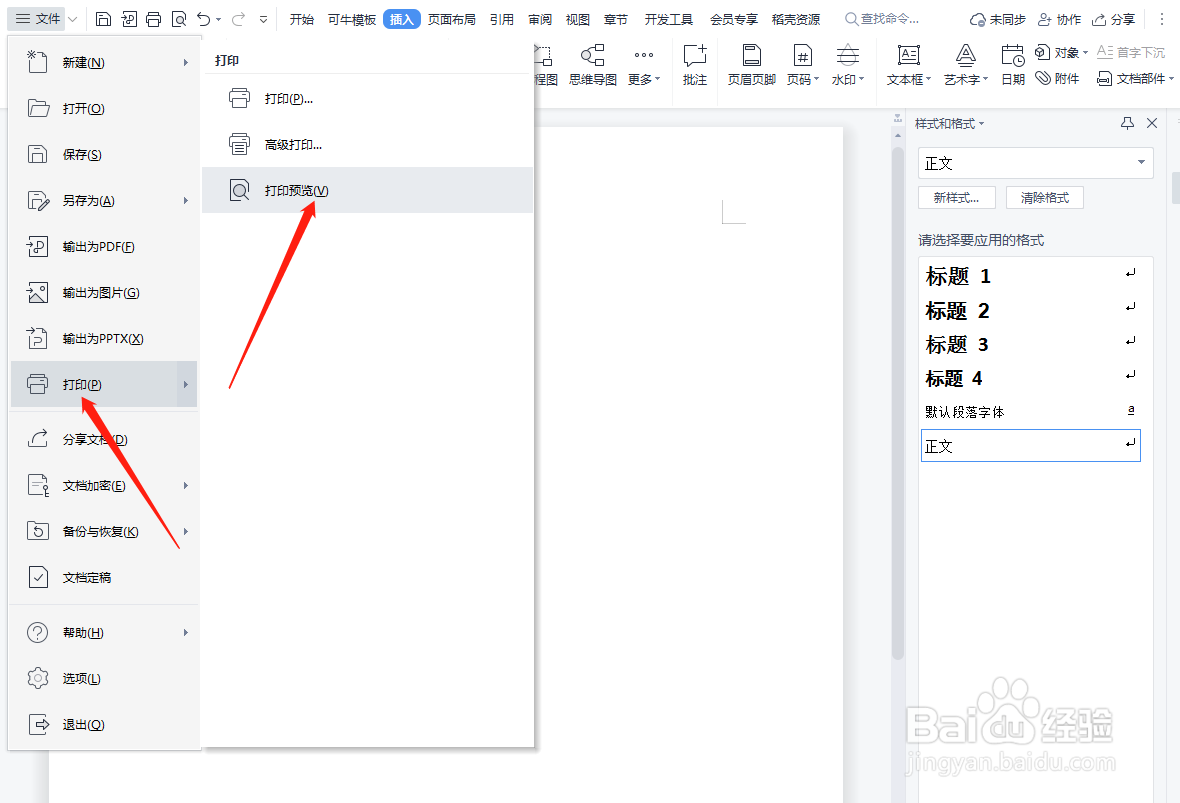Apply the 默认段落字体 style
1180x803 pixels.
click(1031, 412)
